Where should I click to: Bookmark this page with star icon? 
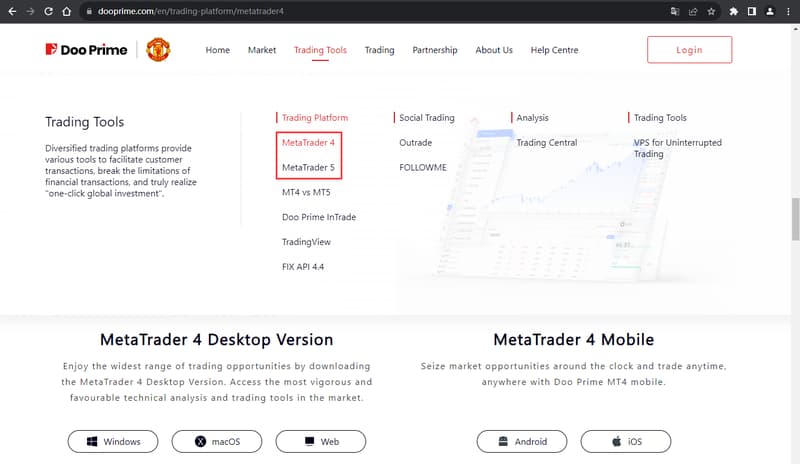click(711, 12)
